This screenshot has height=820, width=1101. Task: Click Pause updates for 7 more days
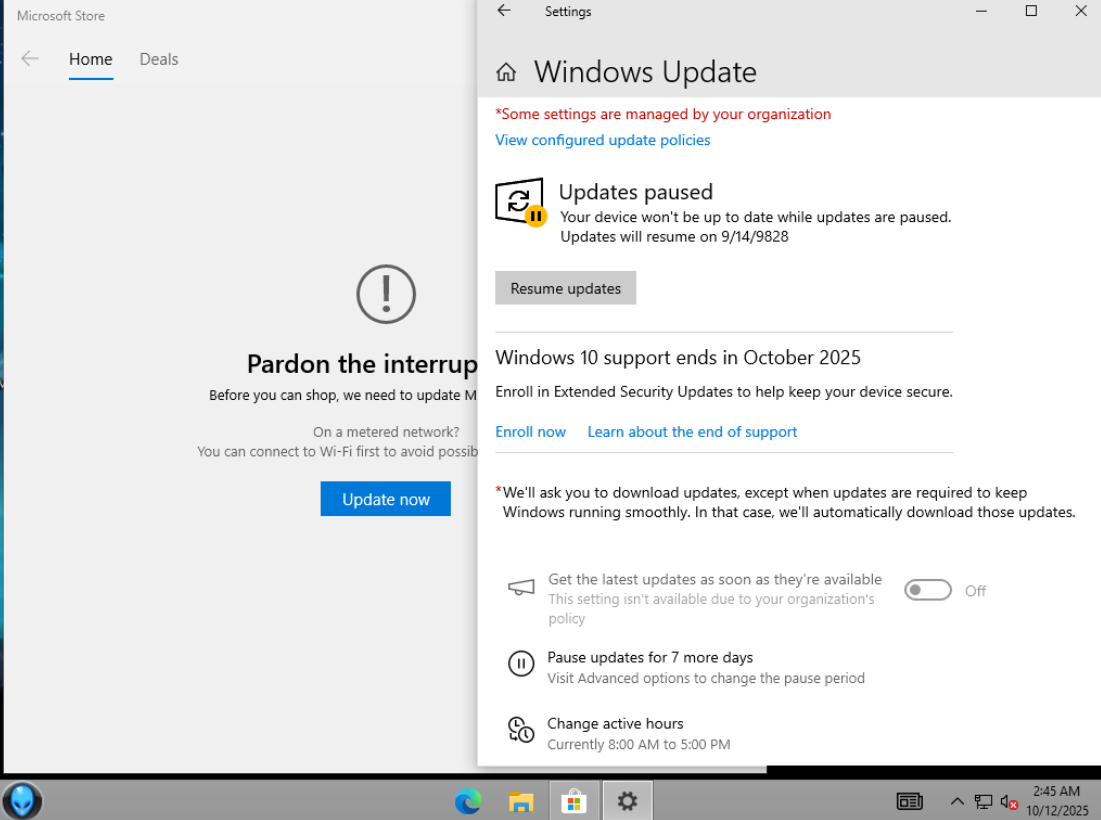(x=650, y=657)
